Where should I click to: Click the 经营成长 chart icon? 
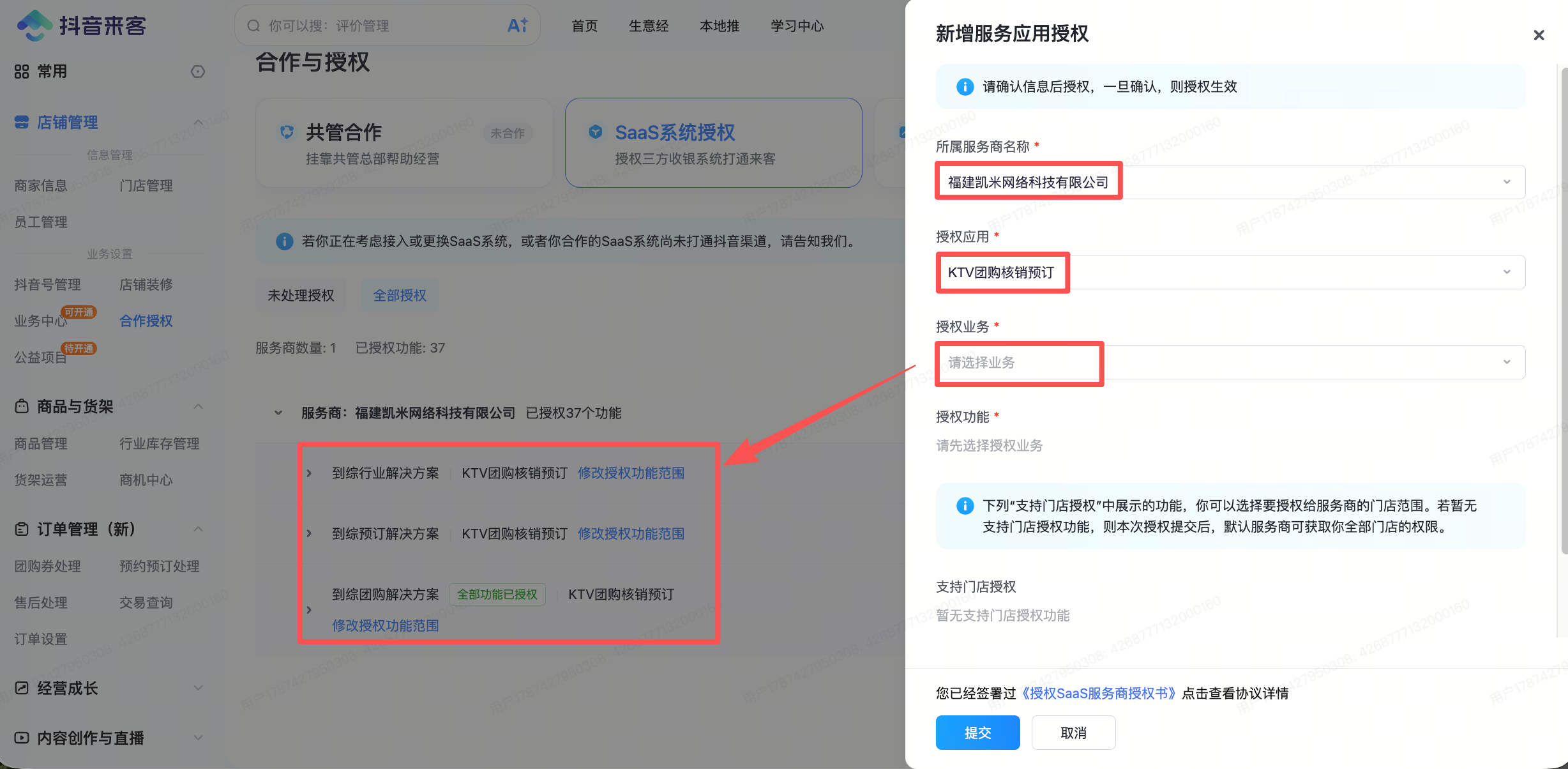coord(22,688)
